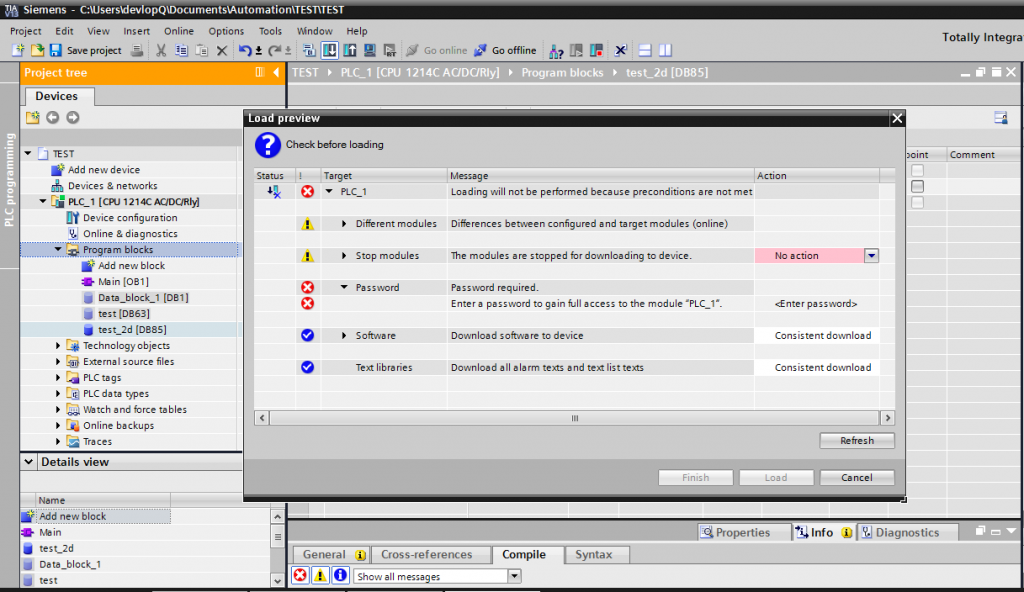
Task: Toggle the information messages filter button
Action: click(340, 576)
